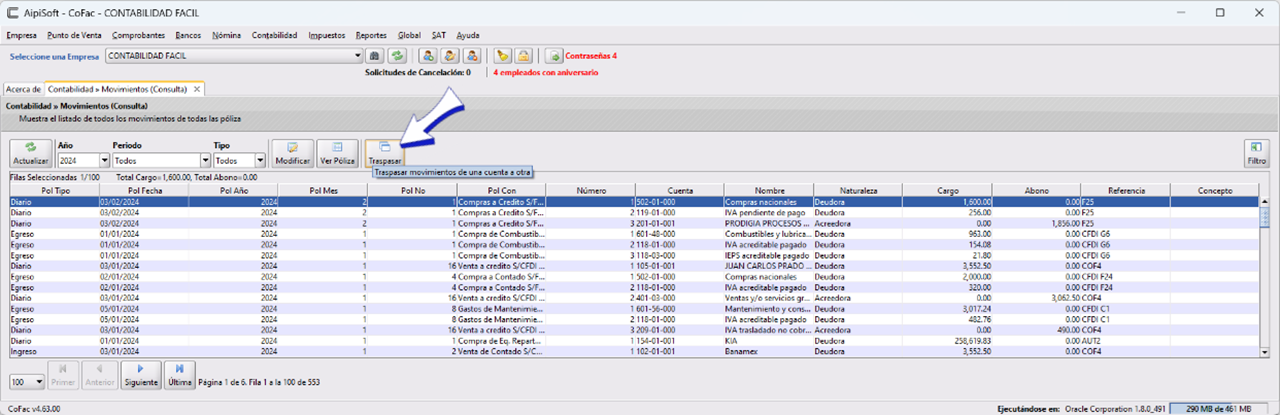Open the Impuestos menu
The height and width of the screenshot is (415, 1280).
tap(327, 35)
